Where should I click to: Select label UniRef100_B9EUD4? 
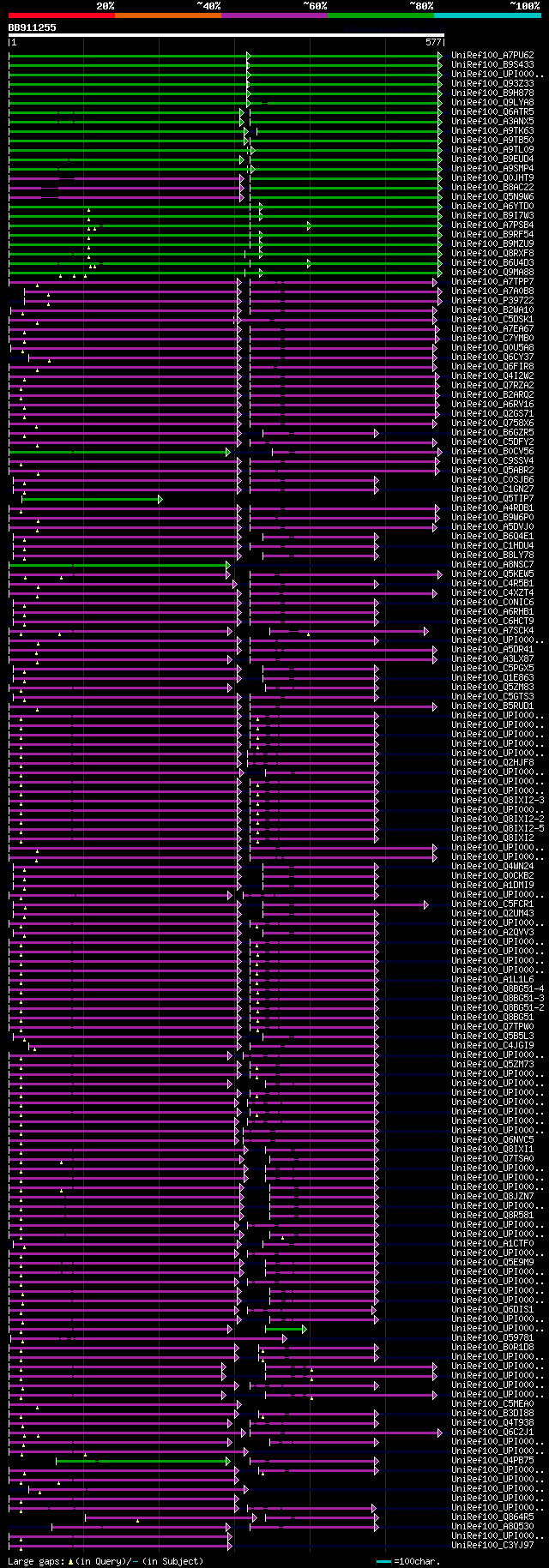tap(492, 159)
